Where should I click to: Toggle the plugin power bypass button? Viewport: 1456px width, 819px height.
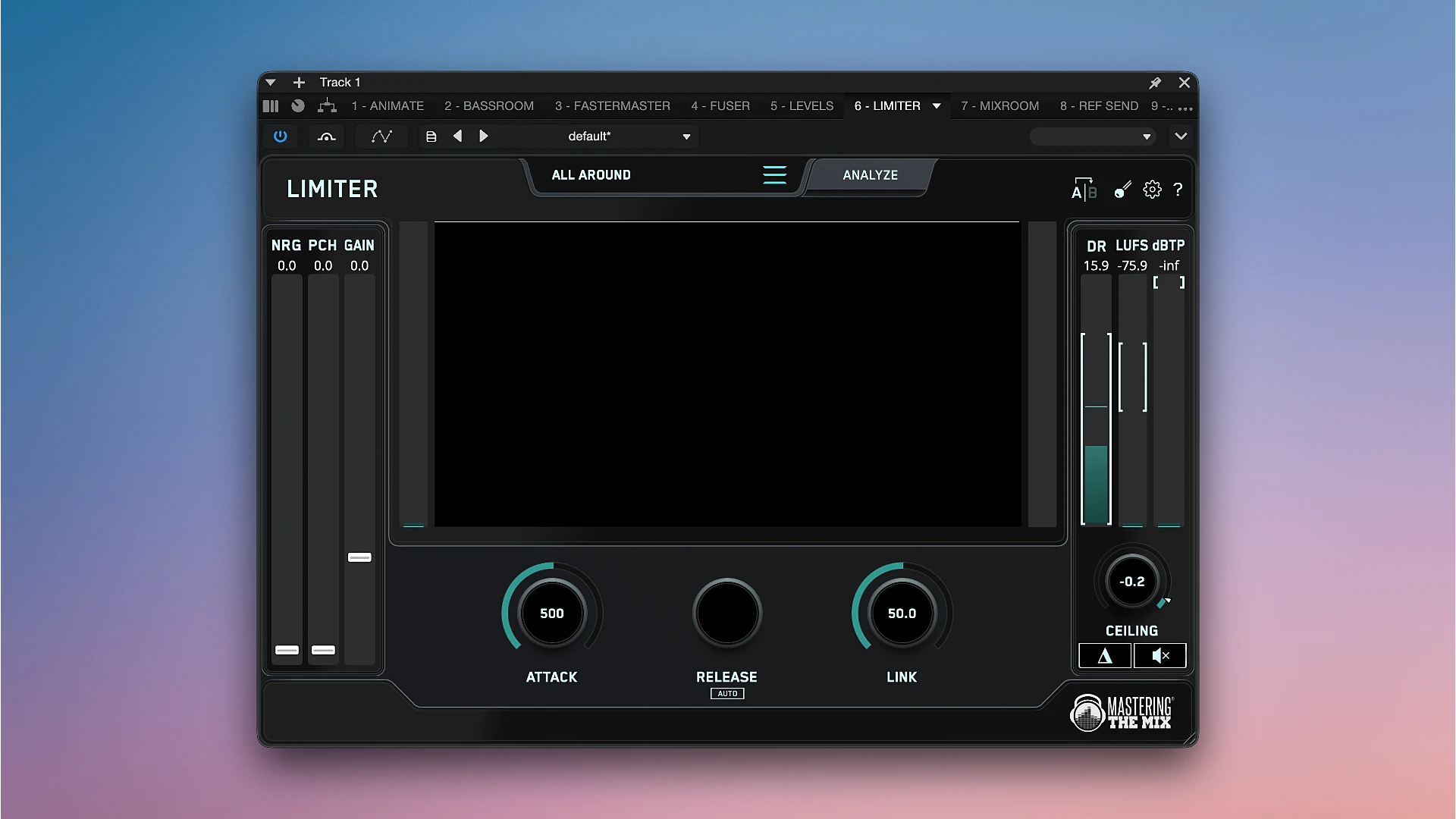coord(281,136)
